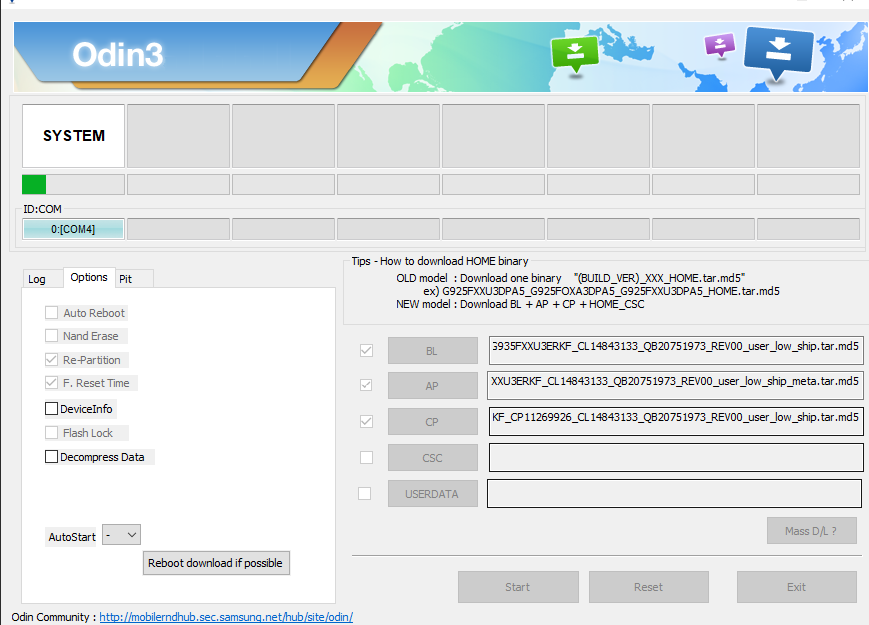Image resolution: width=869 pixels, height=625 pixels.
Task: Switch to the Log tab
Action: pyautogui.click(x=37, y=279)
